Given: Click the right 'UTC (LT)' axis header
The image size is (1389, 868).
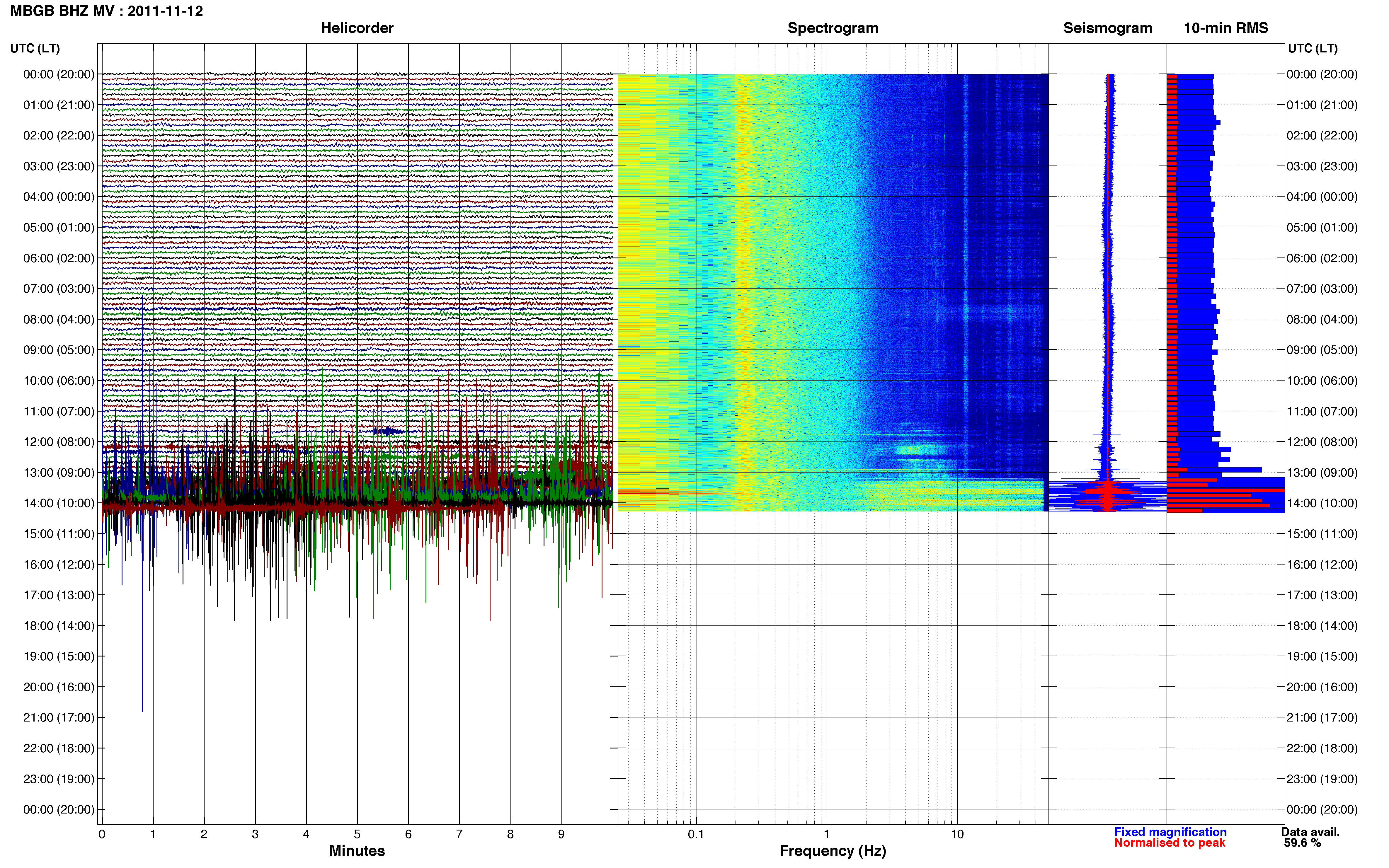Looking at the screenshot, I should coord(1313,48).
